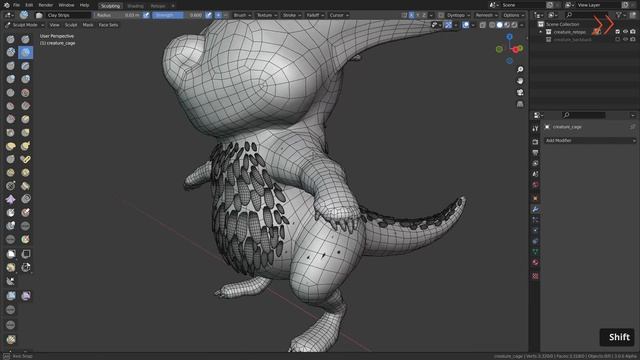Toggle viewport overlays button

click(x=466, y=25)
